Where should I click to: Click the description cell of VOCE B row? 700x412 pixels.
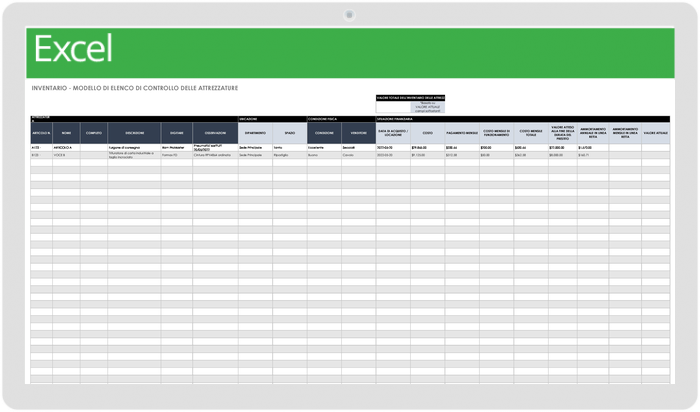tap(134, 155)
